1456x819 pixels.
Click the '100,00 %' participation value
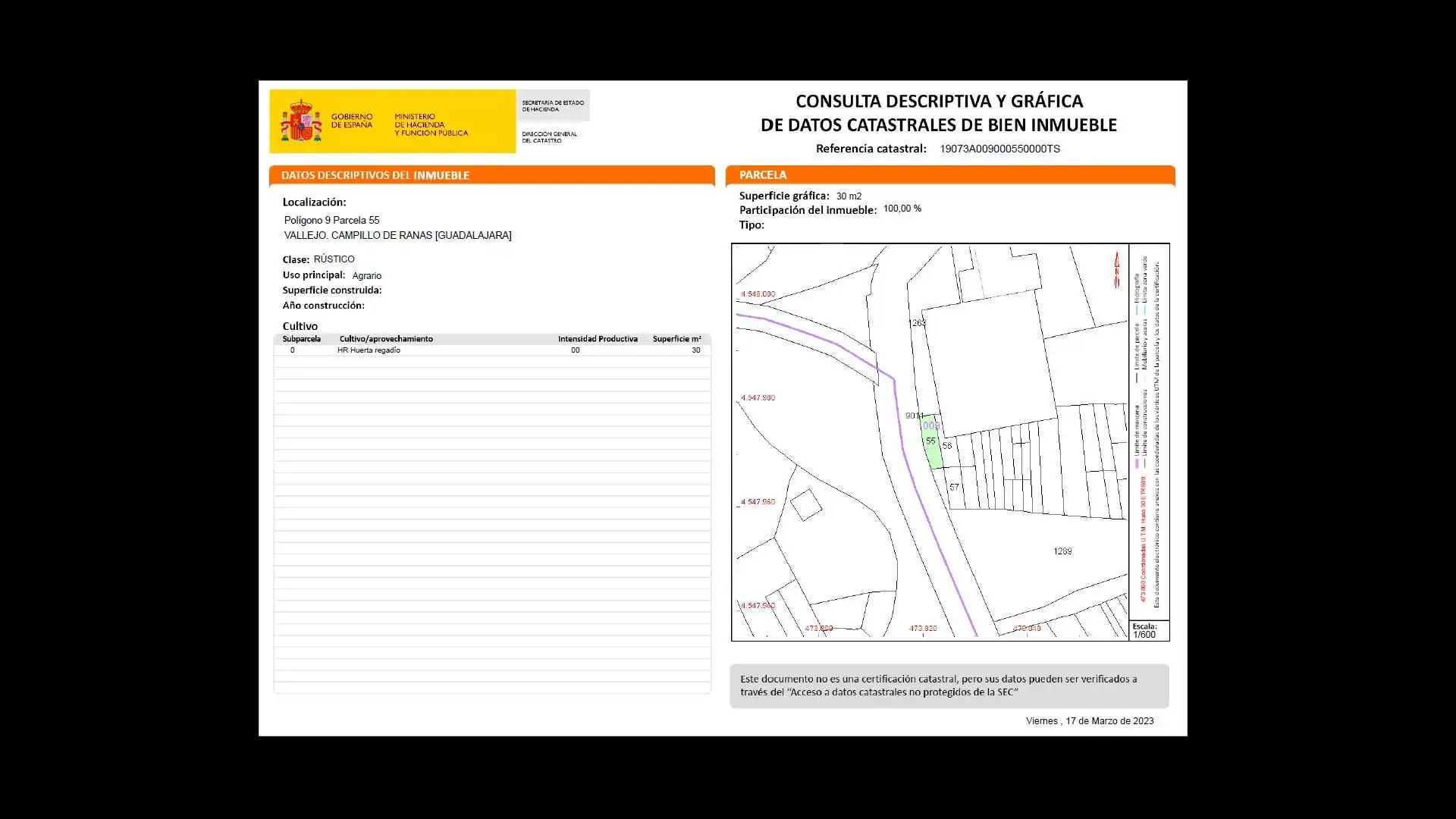click(902, 209)
